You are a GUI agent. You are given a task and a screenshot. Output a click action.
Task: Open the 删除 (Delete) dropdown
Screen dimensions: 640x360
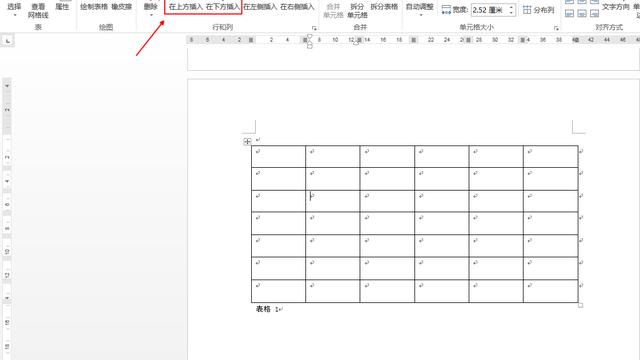[151, 10]
